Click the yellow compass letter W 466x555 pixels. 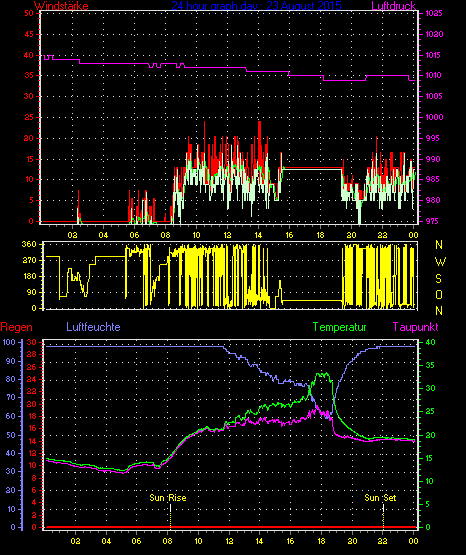coord(440,262)
